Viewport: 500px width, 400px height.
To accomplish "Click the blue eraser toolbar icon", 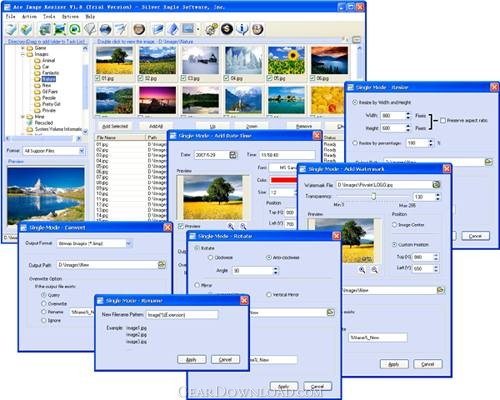I will click(x=173, y=29).
